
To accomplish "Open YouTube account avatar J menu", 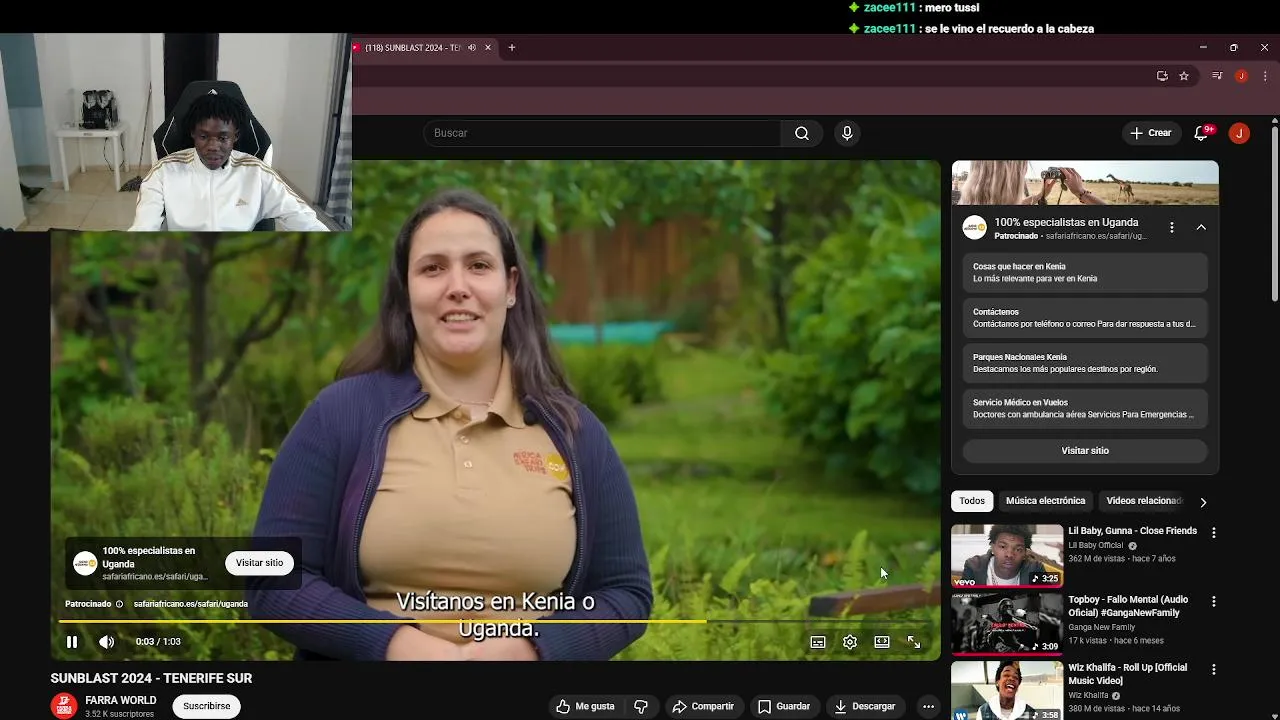I will coord(1239,133).
